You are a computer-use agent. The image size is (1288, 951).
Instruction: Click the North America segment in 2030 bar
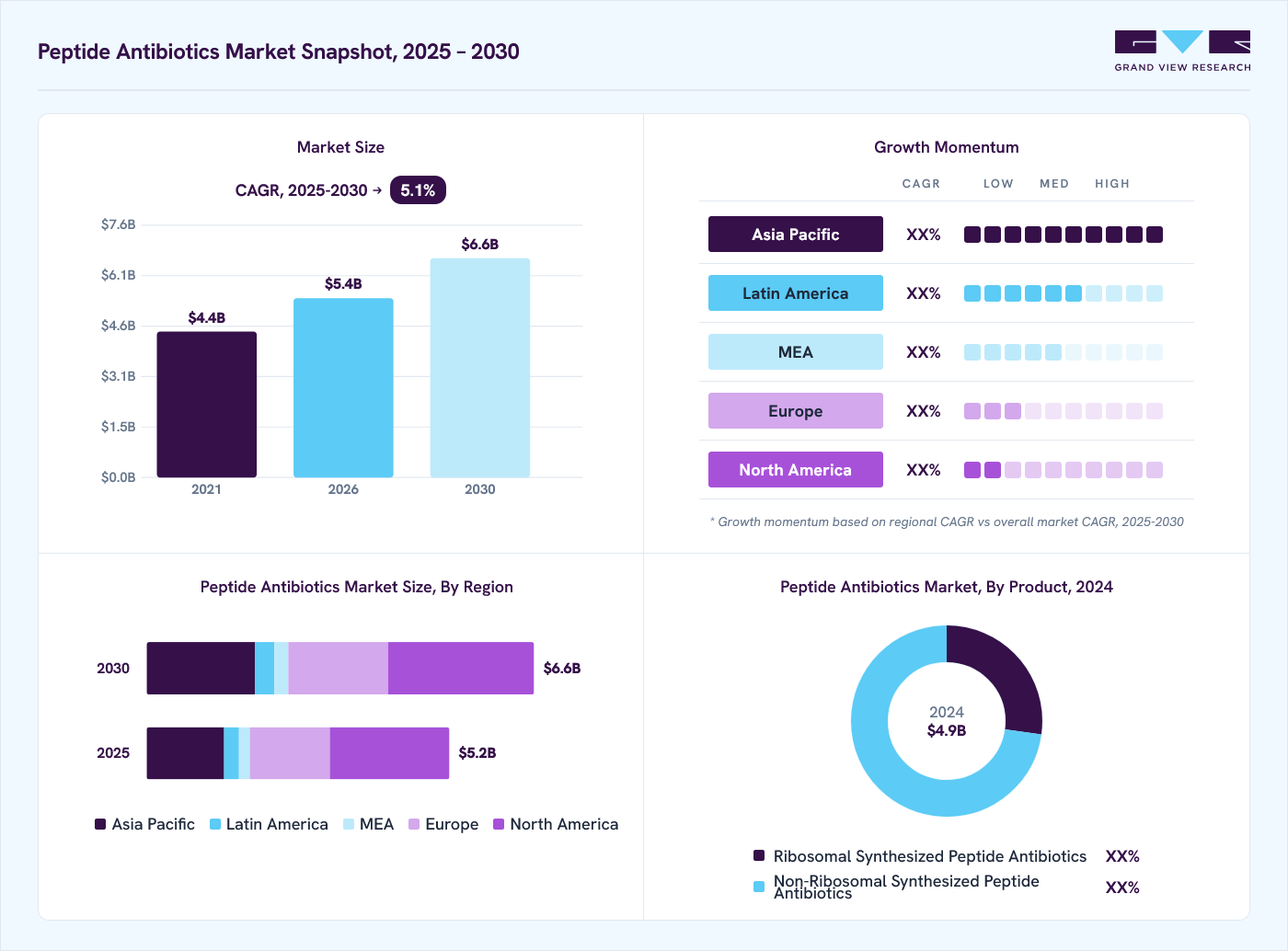(x=461, y=669)
